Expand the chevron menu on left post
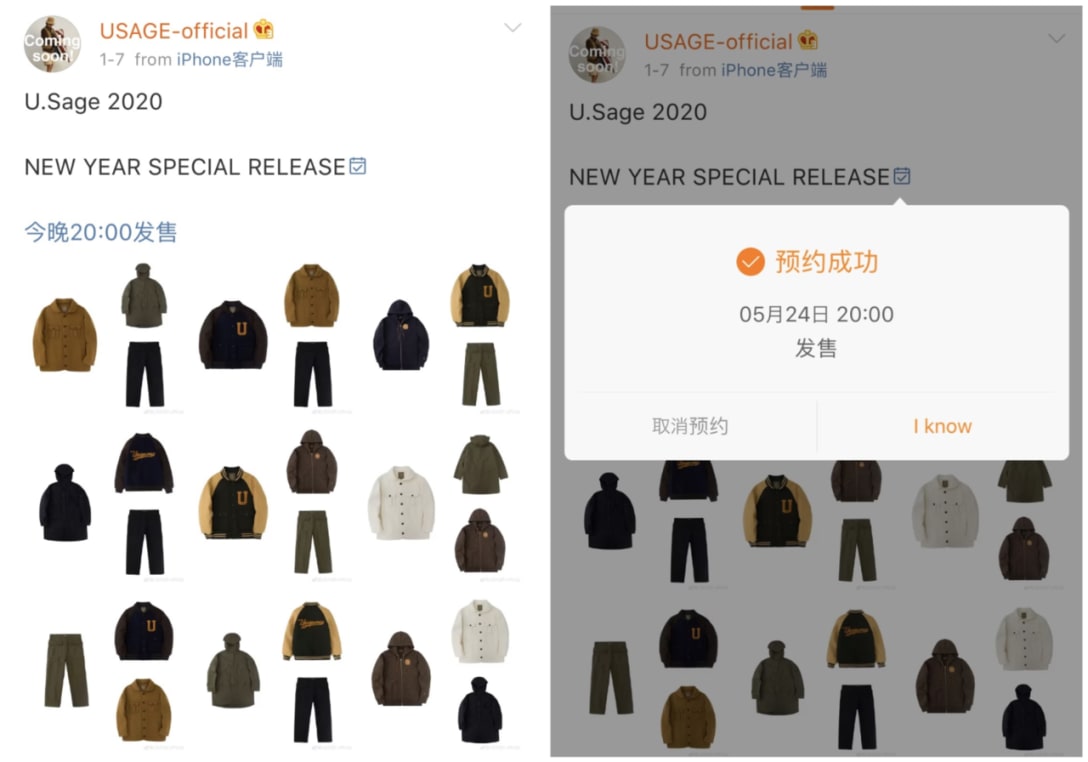Image resolution: width=1088 pixels, height=762 pixels. [512, 28]
